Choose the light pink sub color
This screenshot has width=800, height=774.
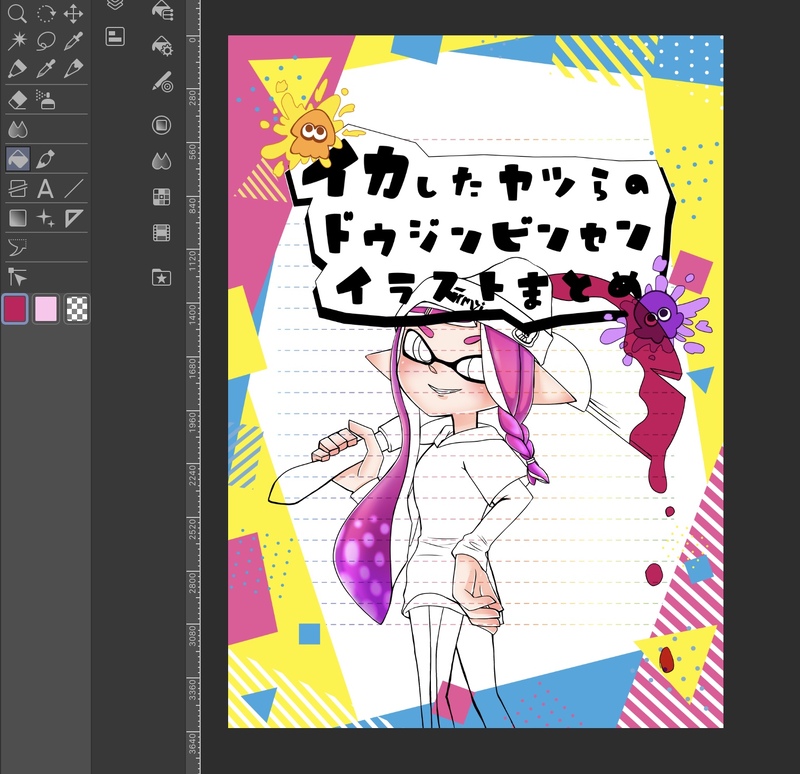pyautogui.click(x=45, y=309)
